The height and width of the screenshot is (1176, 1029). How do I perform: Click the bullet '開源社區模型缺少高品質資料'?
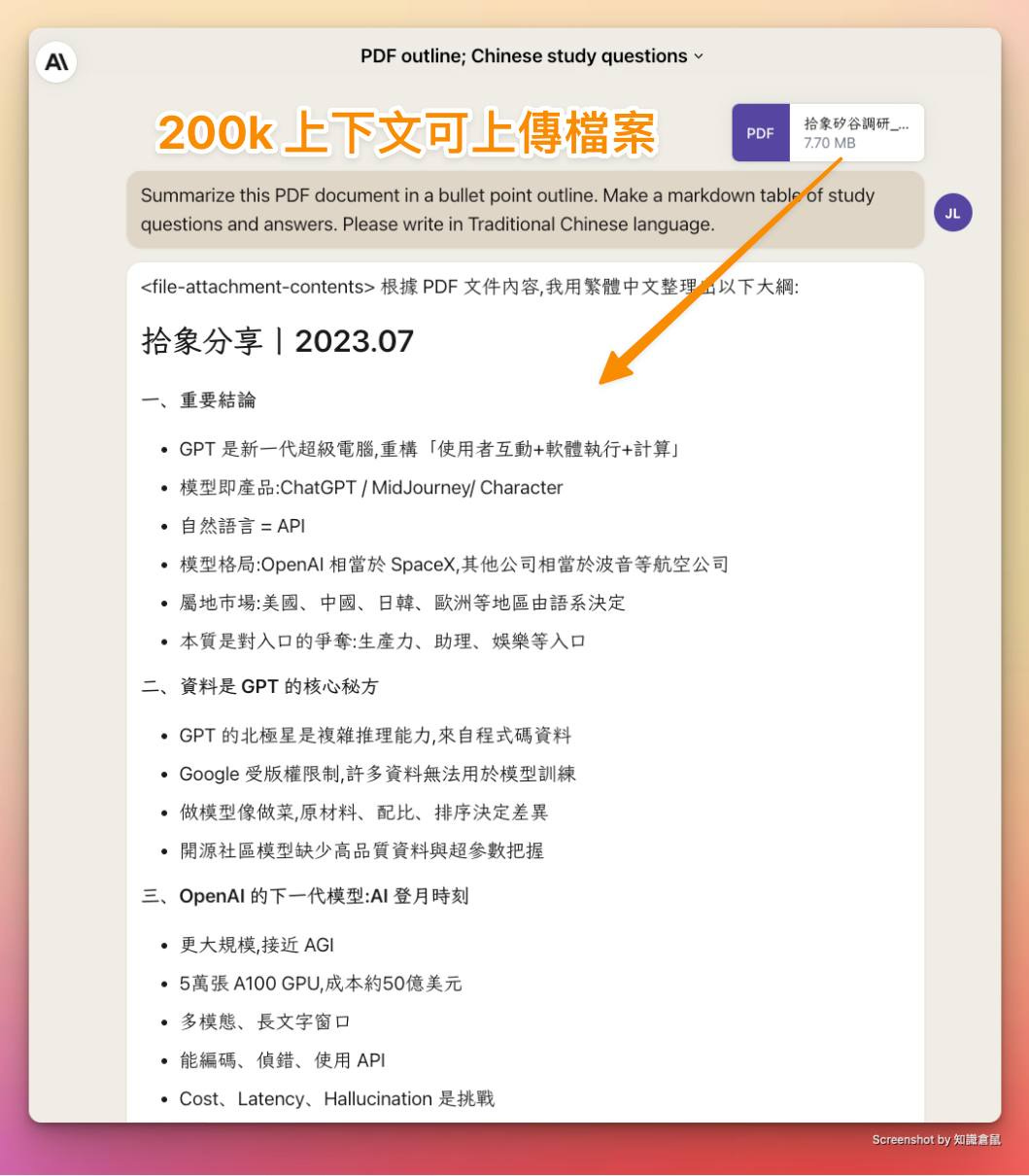click(361, 850)
